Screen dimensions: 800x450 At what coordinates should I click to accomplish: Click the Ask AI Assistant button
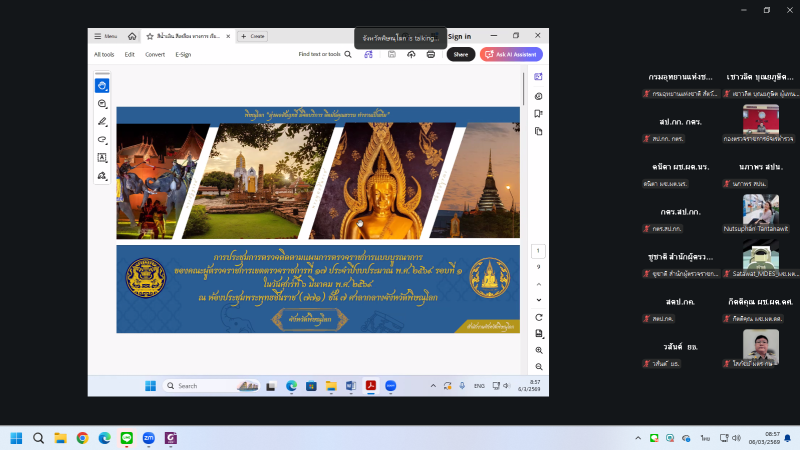point(511,54)
